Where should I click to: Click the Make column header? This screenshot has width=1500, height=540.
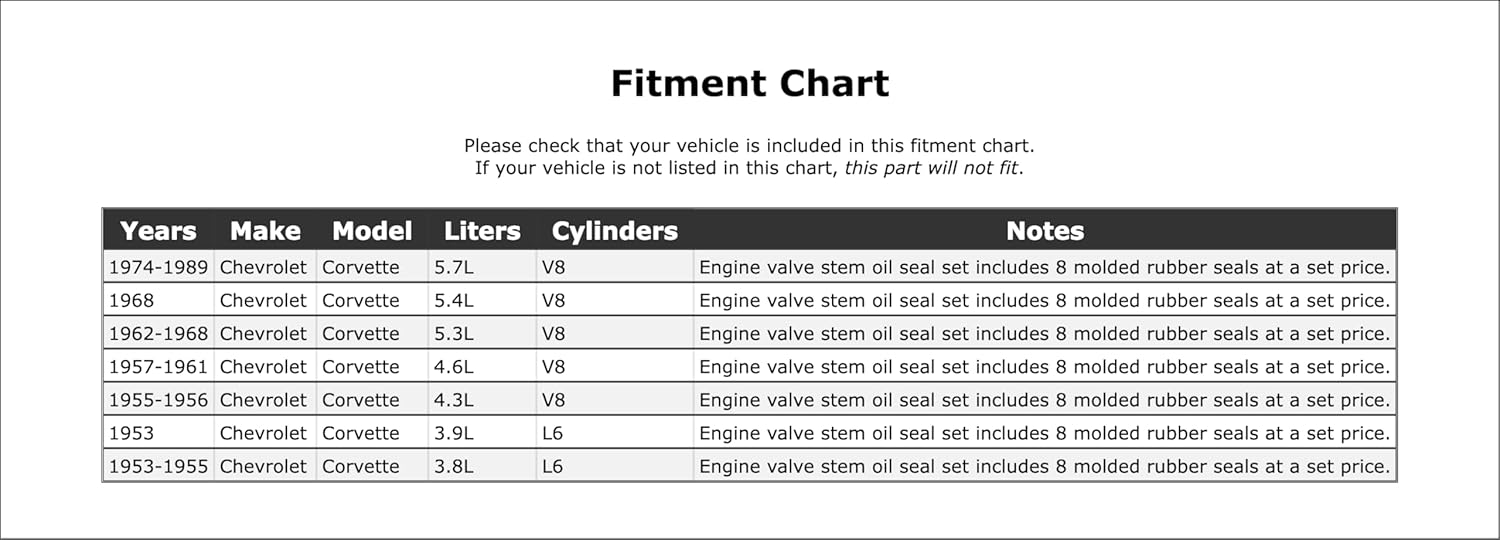(x=265, y=231)
